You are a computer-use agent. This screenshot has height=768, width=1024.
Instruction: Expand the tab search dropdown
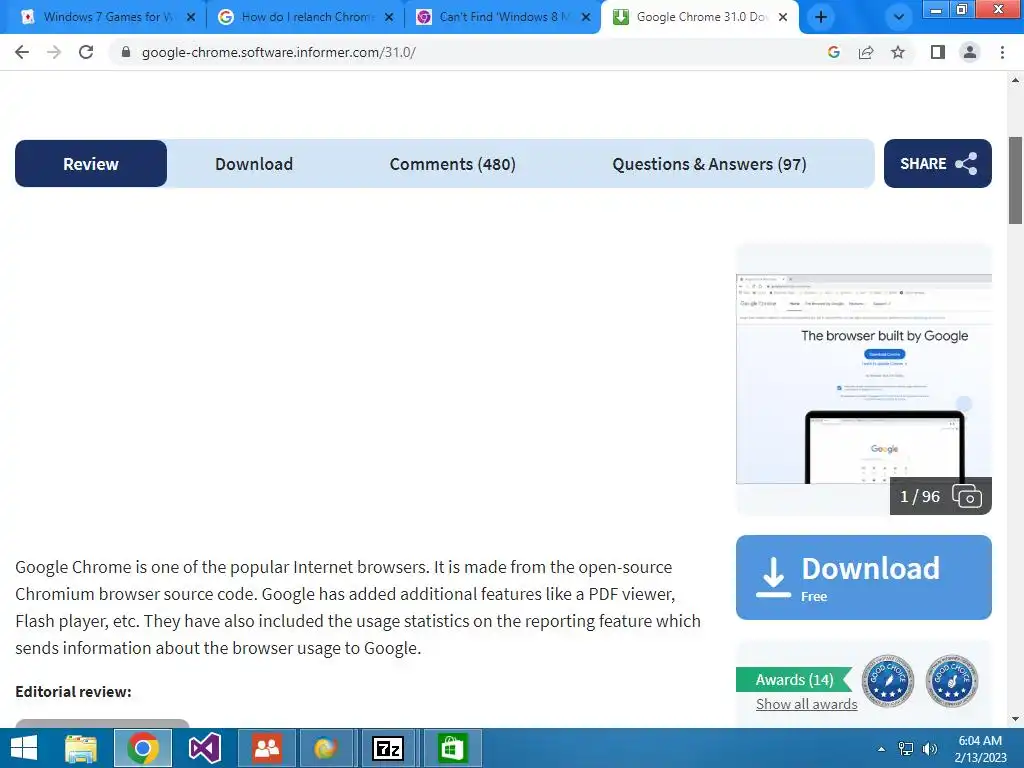coord(899,17)
